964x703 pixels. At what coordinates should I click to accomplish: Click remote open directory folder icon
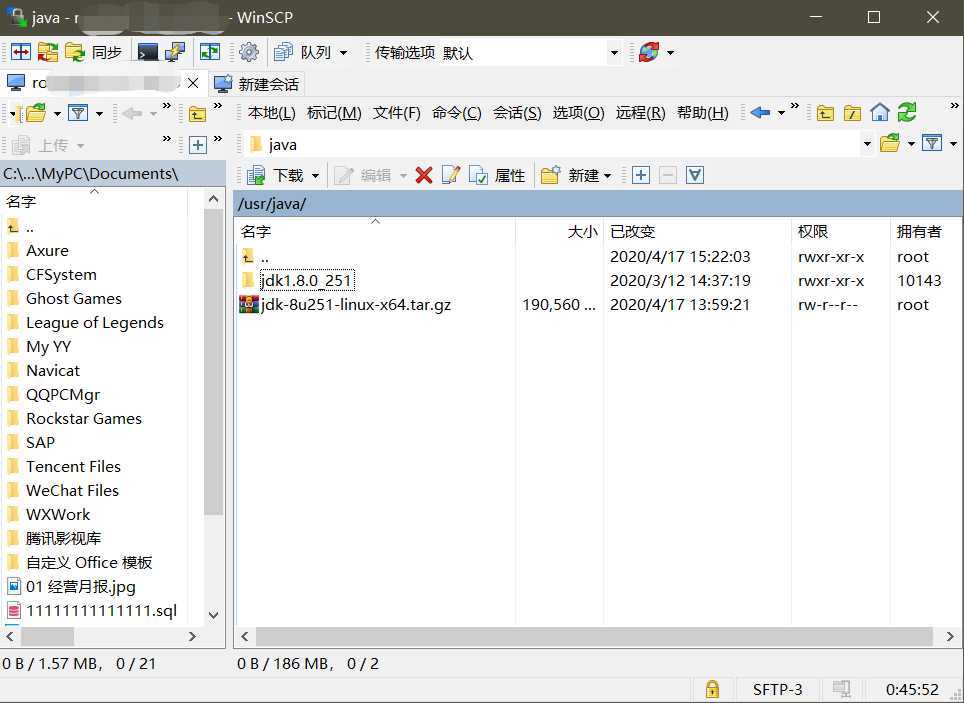[890, 144]
